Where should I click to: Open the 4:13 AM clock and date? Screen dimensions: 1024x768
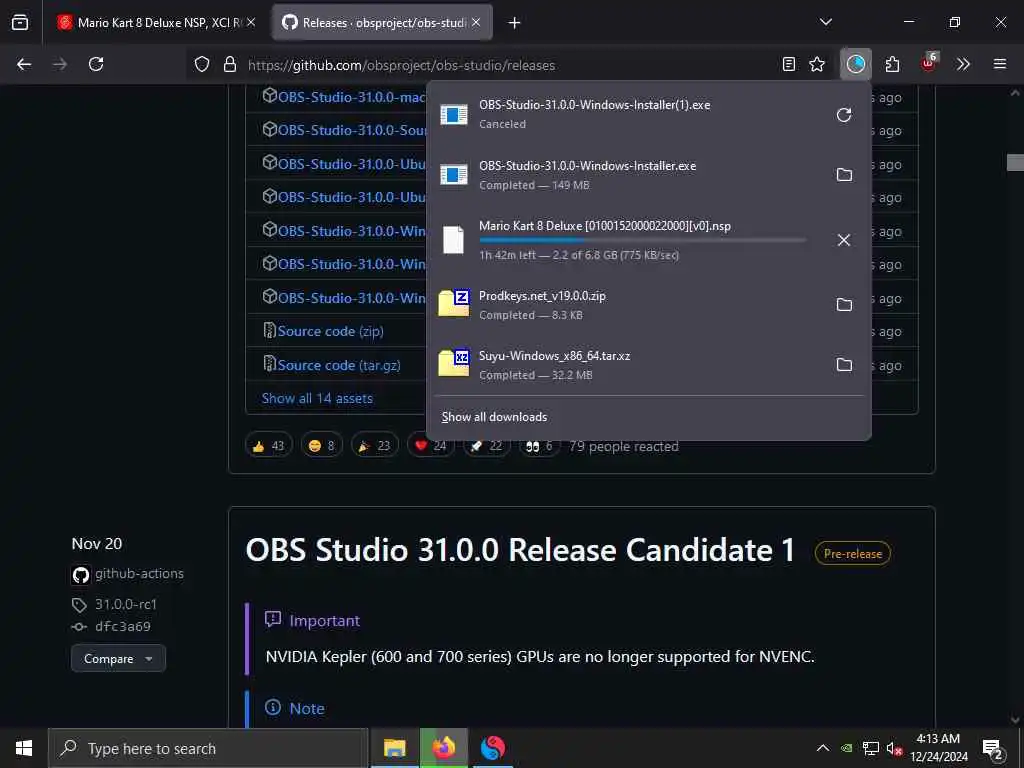938,748
